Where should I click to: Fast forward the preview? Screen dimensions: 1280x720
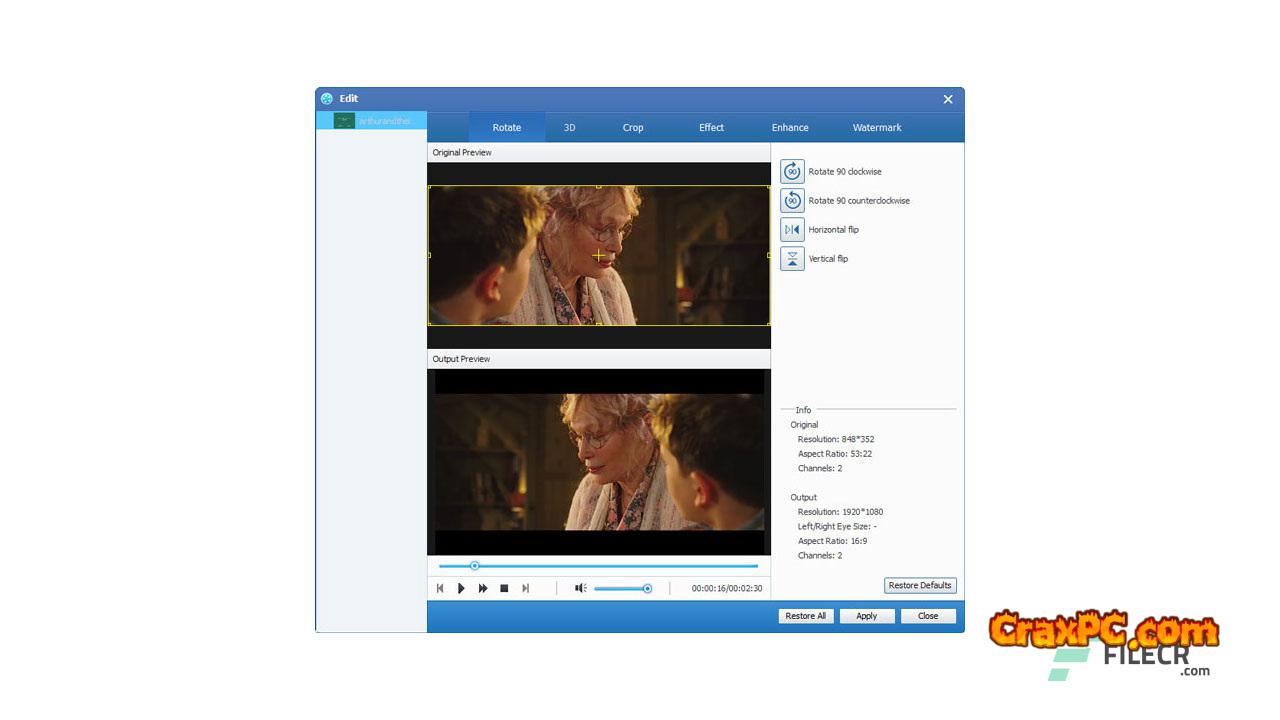coord(483,588)
